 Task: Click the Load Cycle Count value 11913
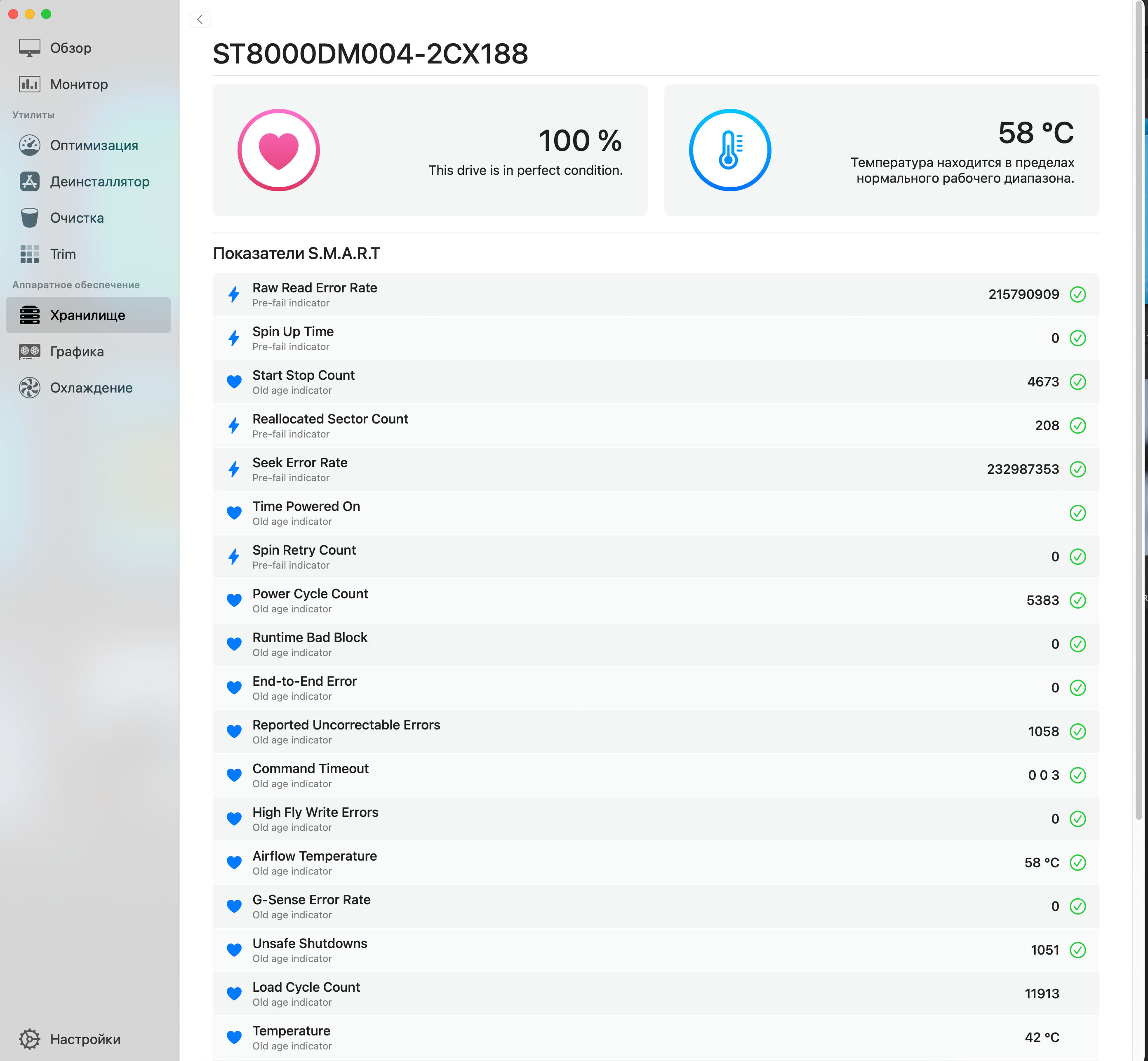1042,993
